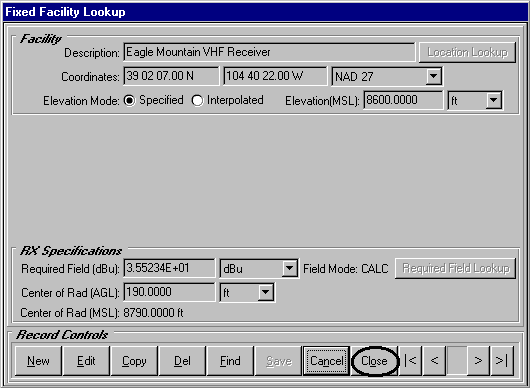Expand the Elevation units ft dropdown
The width and height of the screenshot is (530, 388).
point(493,100)
